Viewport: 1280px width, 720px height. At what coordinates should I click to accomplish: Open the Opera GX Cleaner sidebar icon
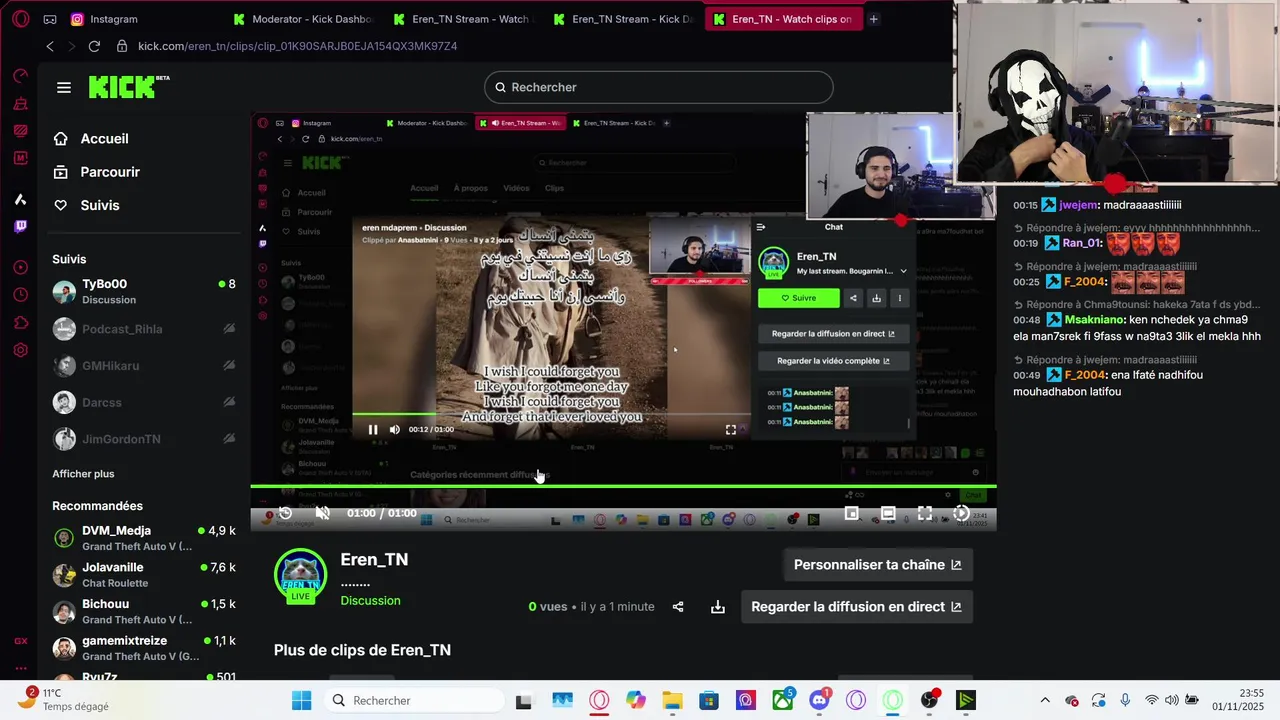(x=20, y=104)
